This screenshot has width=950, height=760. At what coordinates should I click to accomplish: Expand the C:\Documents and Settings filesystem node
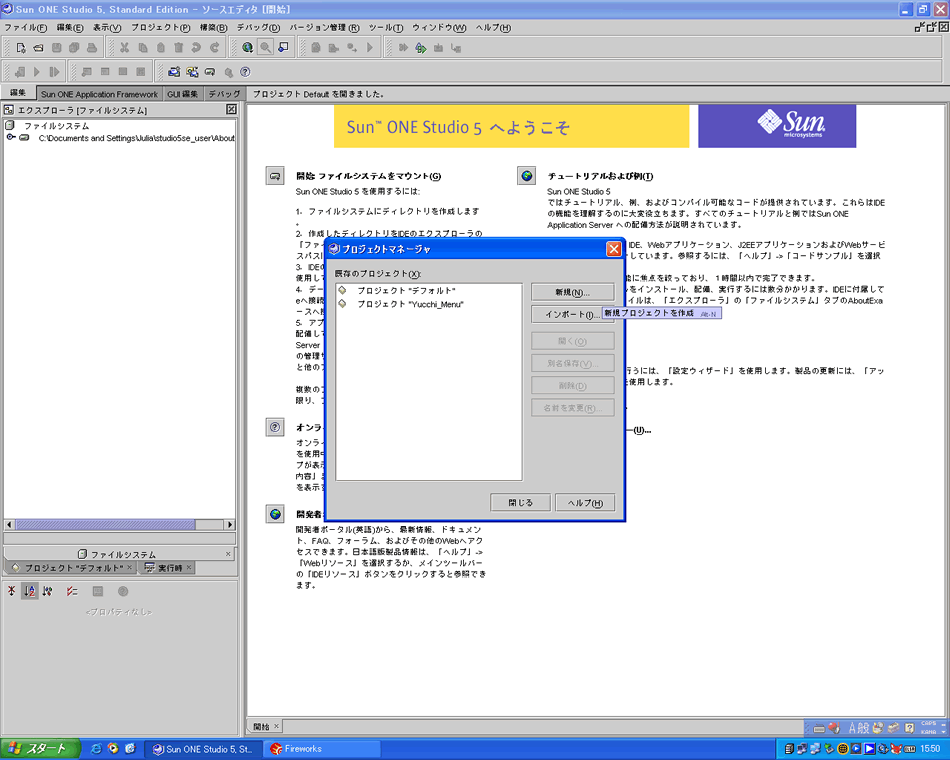[x=10, y=138]
